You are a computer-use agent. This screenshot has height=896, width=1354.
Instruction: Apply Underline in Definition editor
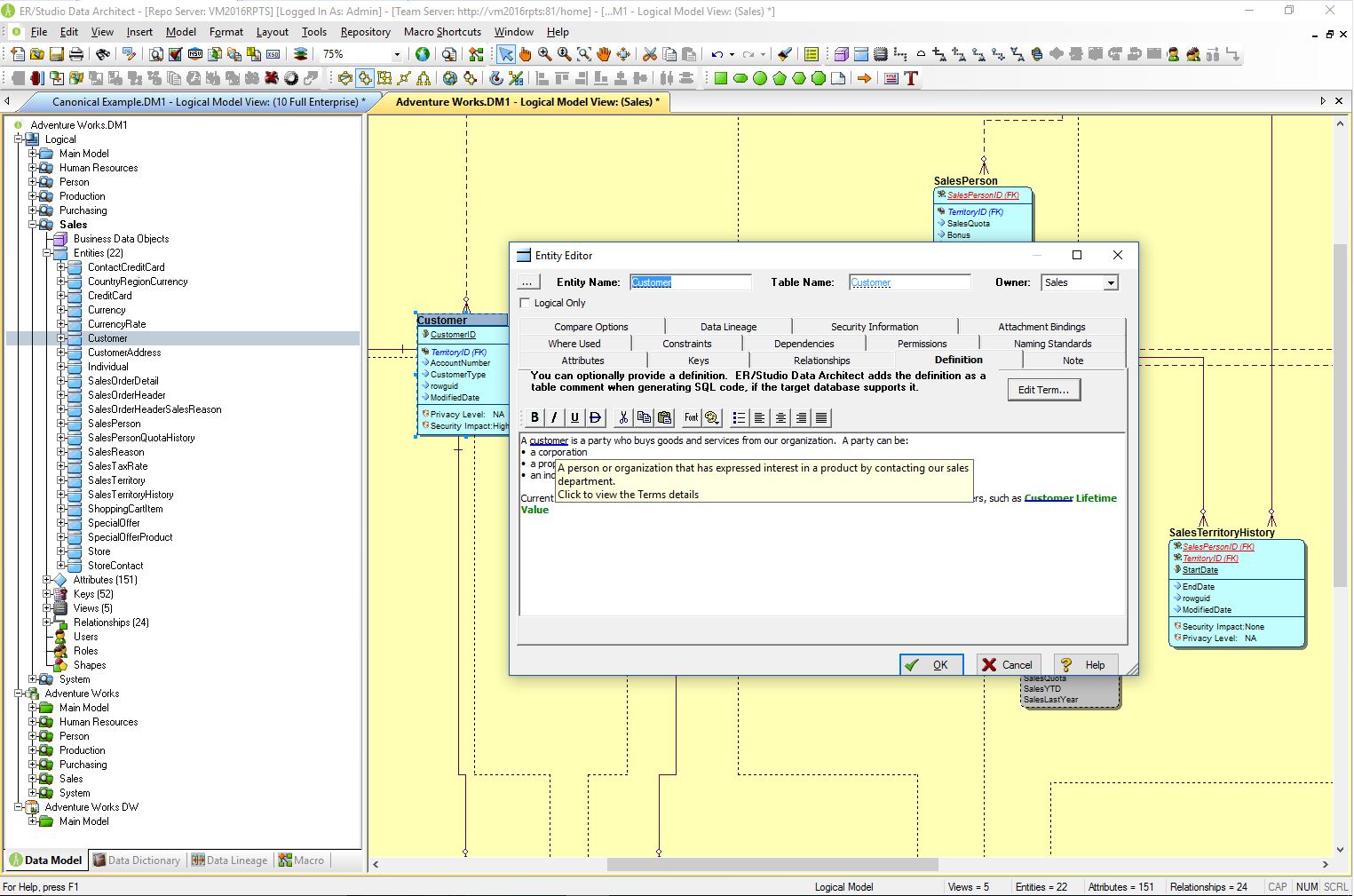tap(574, 417)
